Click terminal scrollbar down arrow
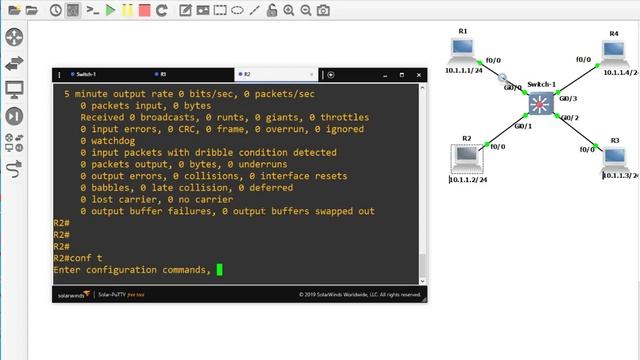The width and height of the screenshot is (640, 360). tap(422, 281)
